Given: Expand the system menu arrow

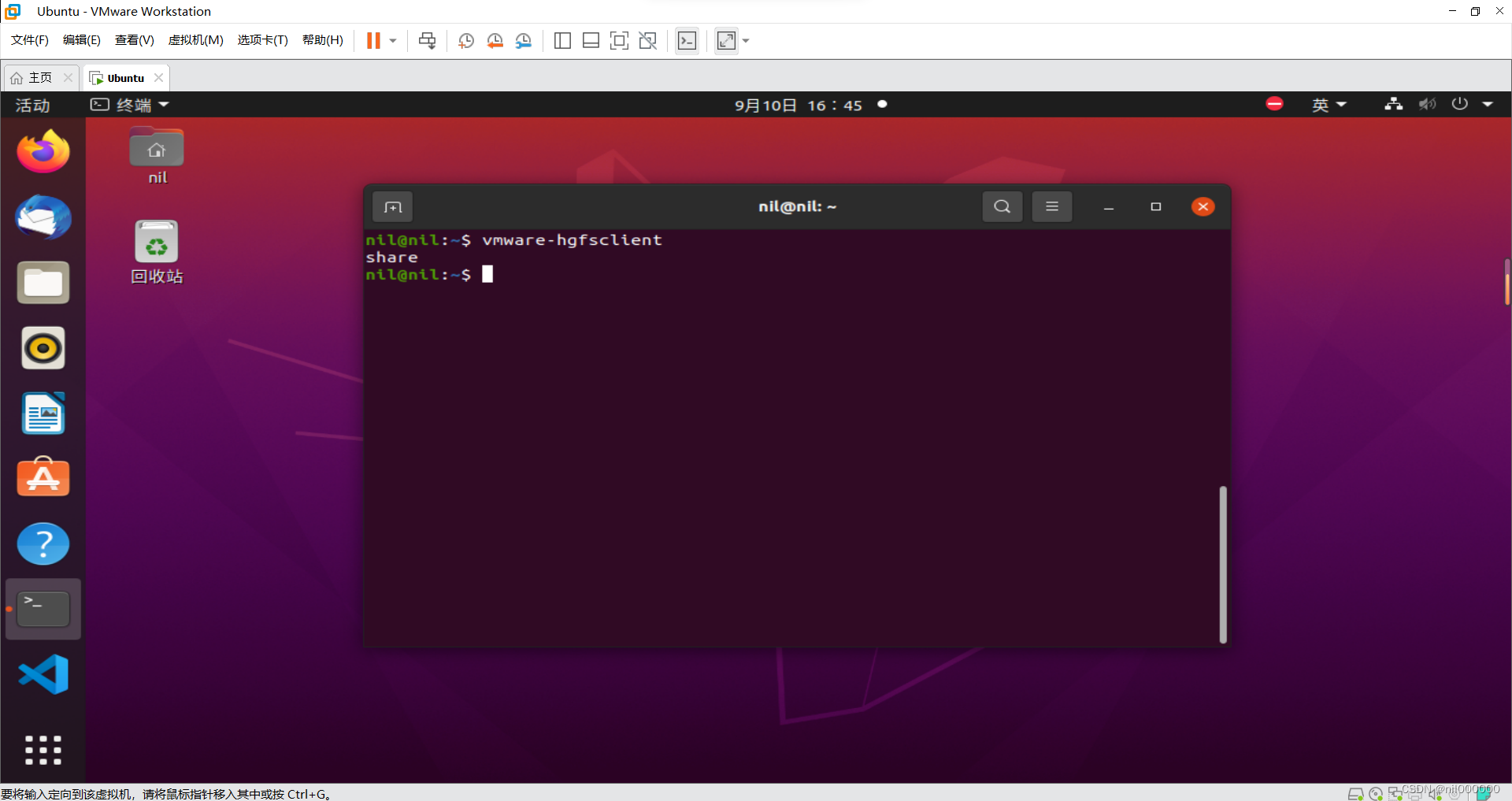Looking at the screenshot, I should [1488, 104].
